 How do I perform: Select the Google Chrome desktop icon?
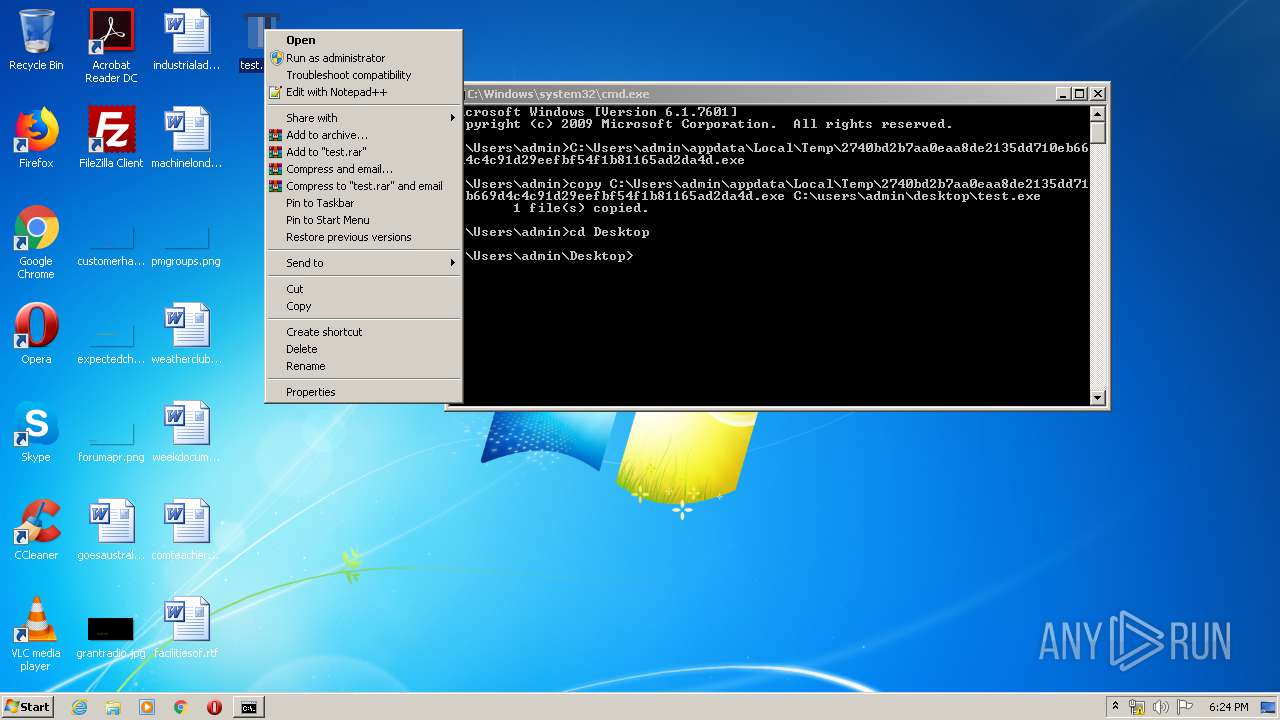click(x=36, y=242)
